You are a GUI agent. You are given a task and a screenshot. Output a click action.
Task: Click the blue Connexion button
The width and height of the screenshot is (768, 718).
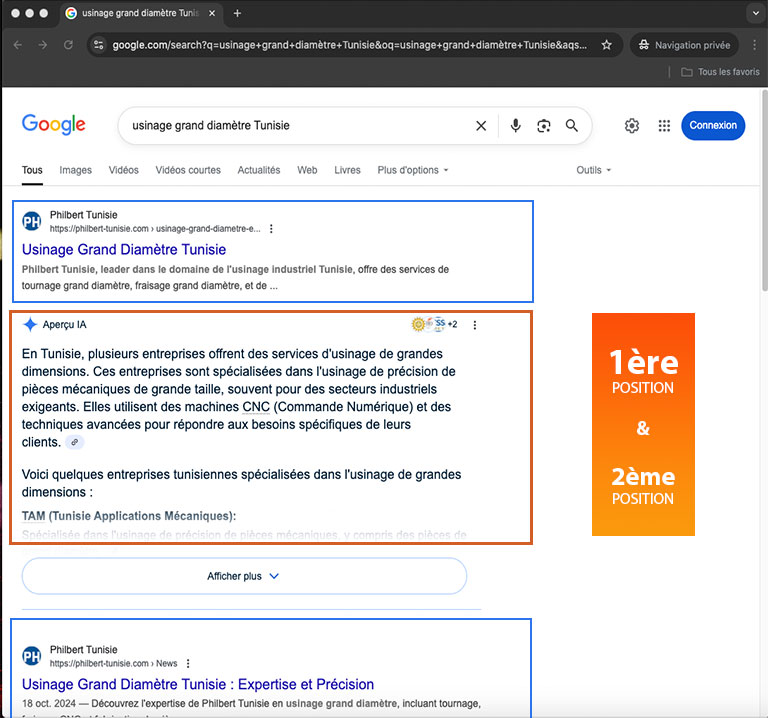pos(712,126)
